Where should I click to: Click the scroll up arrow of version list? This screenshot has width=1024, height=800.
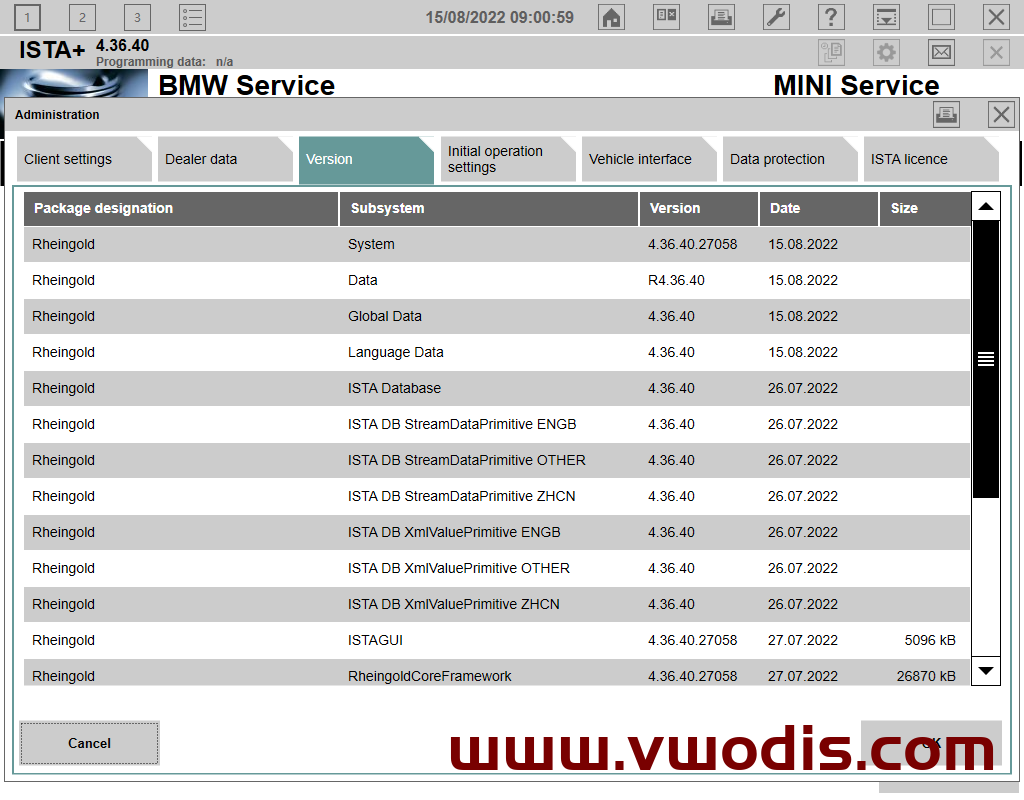[986, 207]
